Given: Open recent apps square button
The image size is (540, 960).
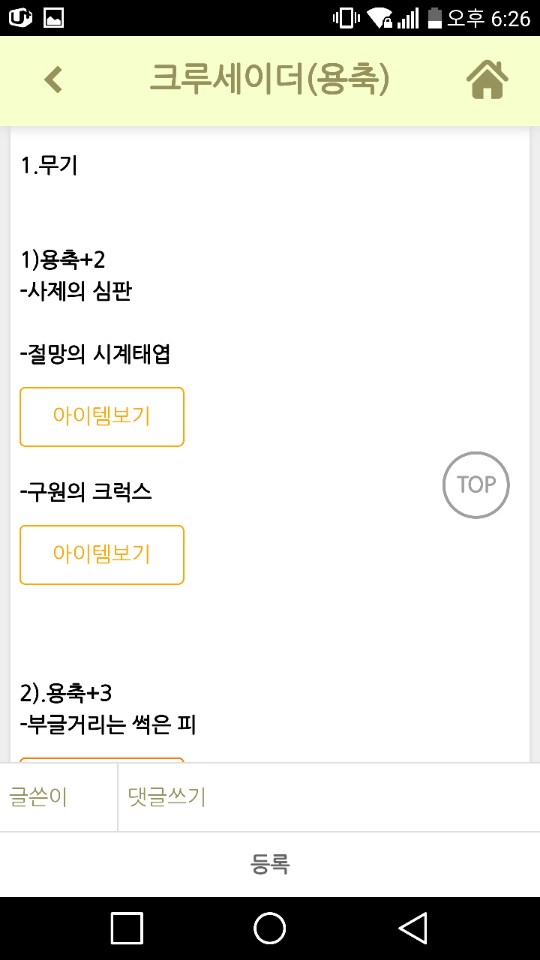Looking at the screenshot, I should (127, 928).
